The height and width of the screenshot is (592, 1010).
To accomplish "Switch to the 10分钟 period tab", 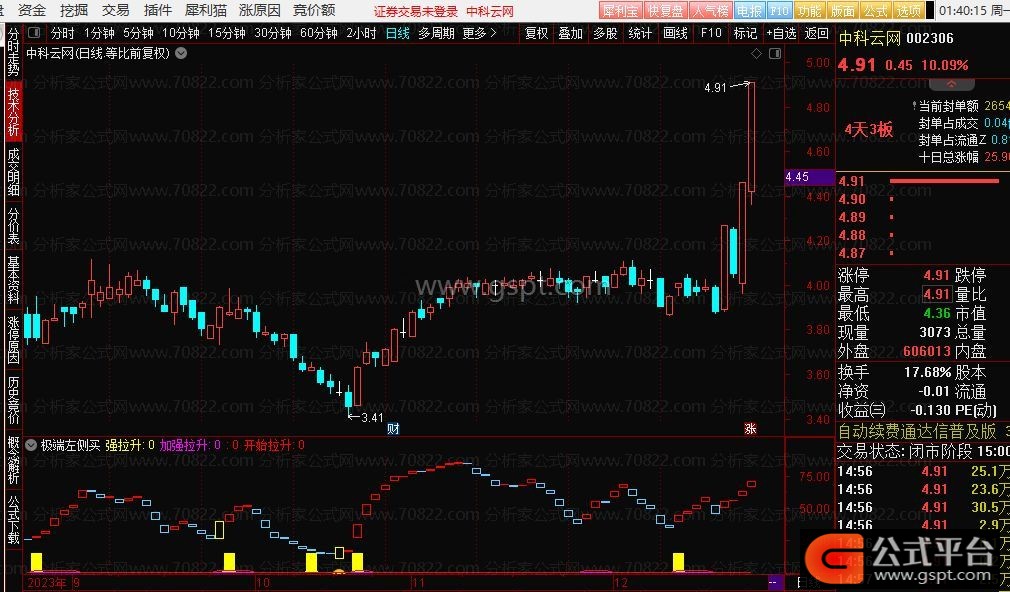I will (180, 32).
